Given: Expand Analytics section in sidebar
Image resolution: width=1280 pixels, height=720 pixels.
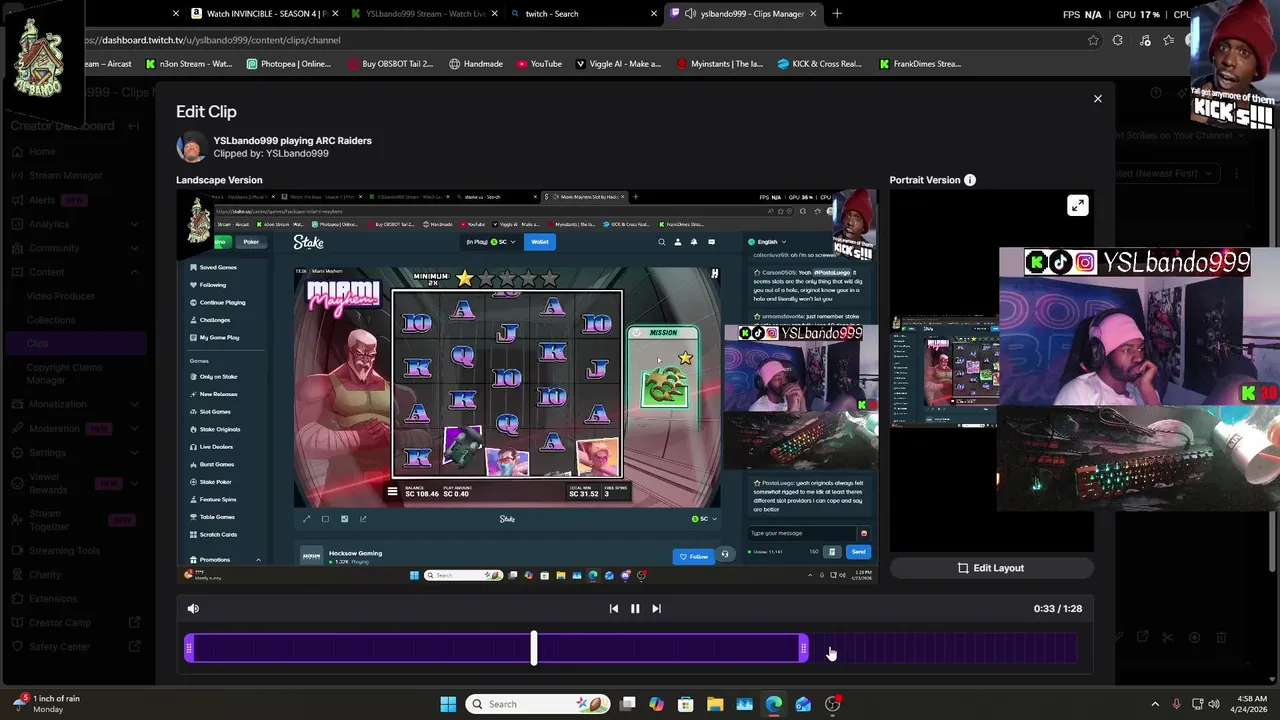Looking at the screenshot, I should [76, 224].
